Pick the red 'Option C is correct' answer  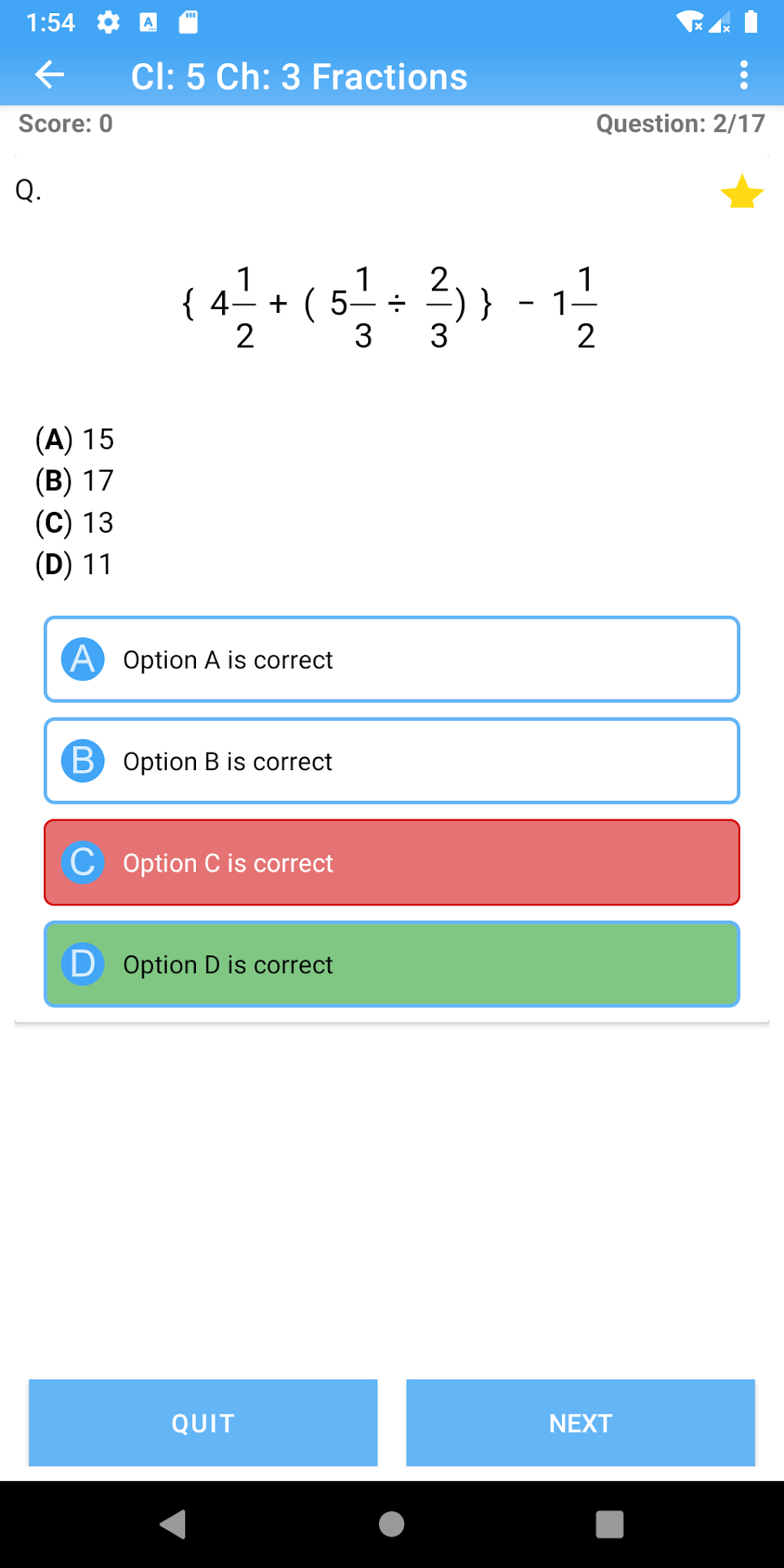tap(392, 862)
